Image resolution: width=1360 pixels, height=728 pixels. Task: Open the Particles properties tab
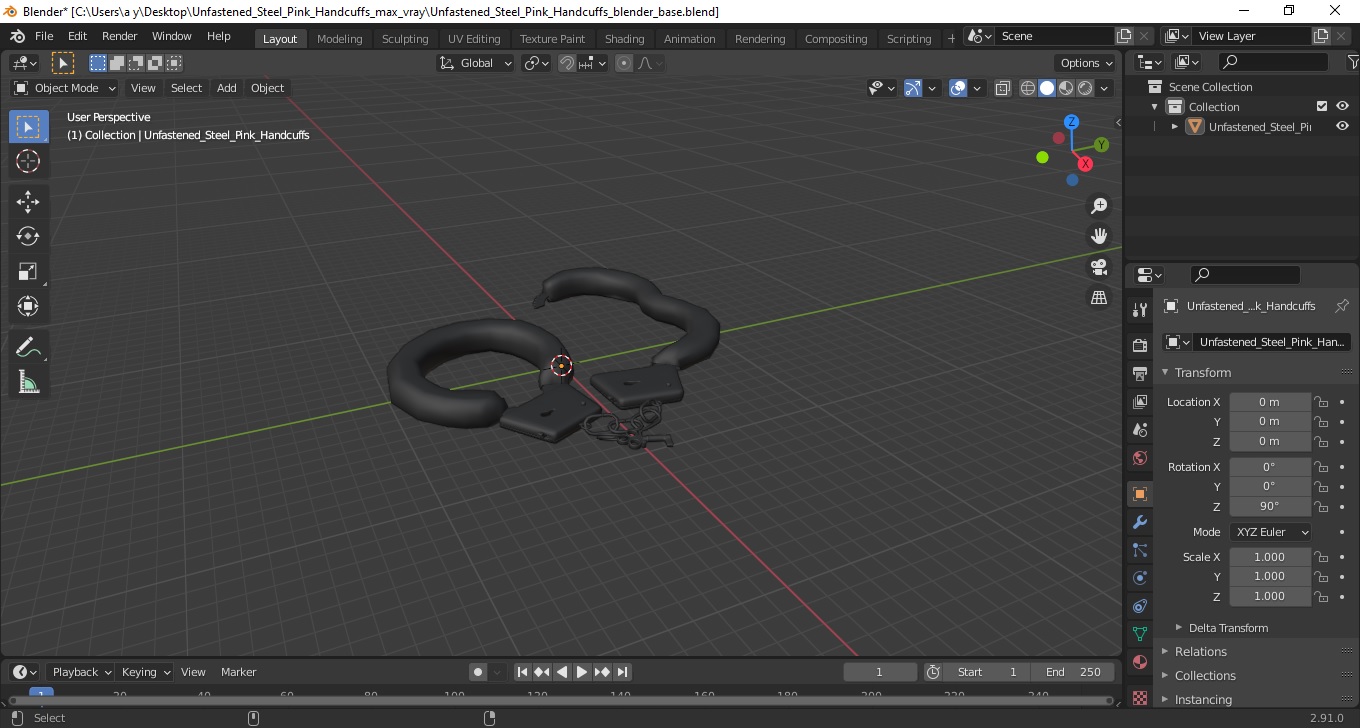pos(1140,550)
